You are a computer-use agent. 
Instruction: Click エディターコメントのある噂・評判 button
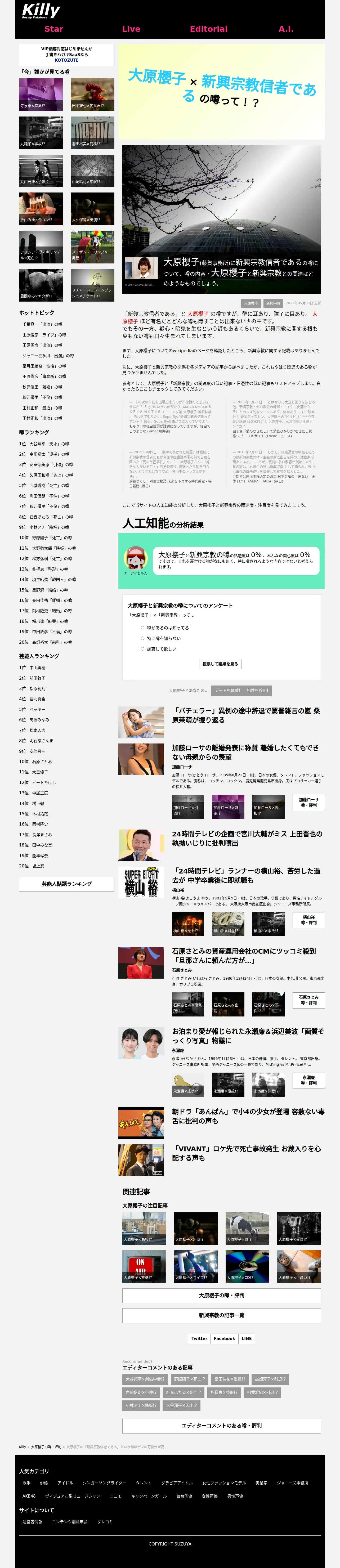click(221, 1426)
